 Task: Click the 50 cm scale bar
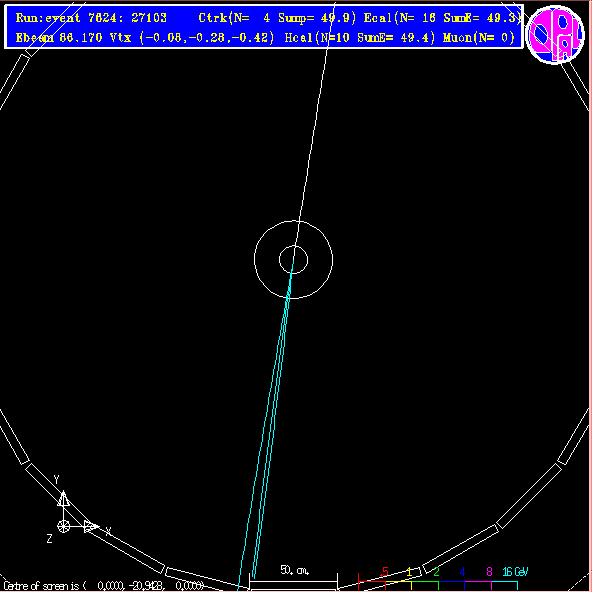[293, 581]
